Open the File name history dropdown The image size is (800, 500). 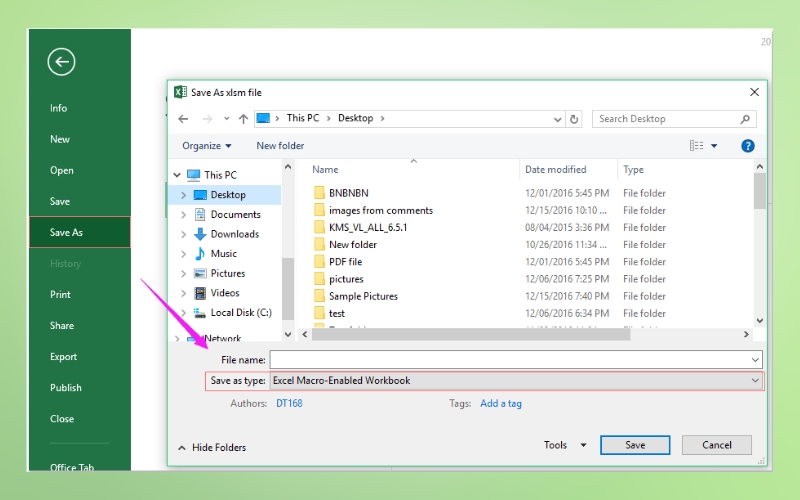(x=755, y=360)
